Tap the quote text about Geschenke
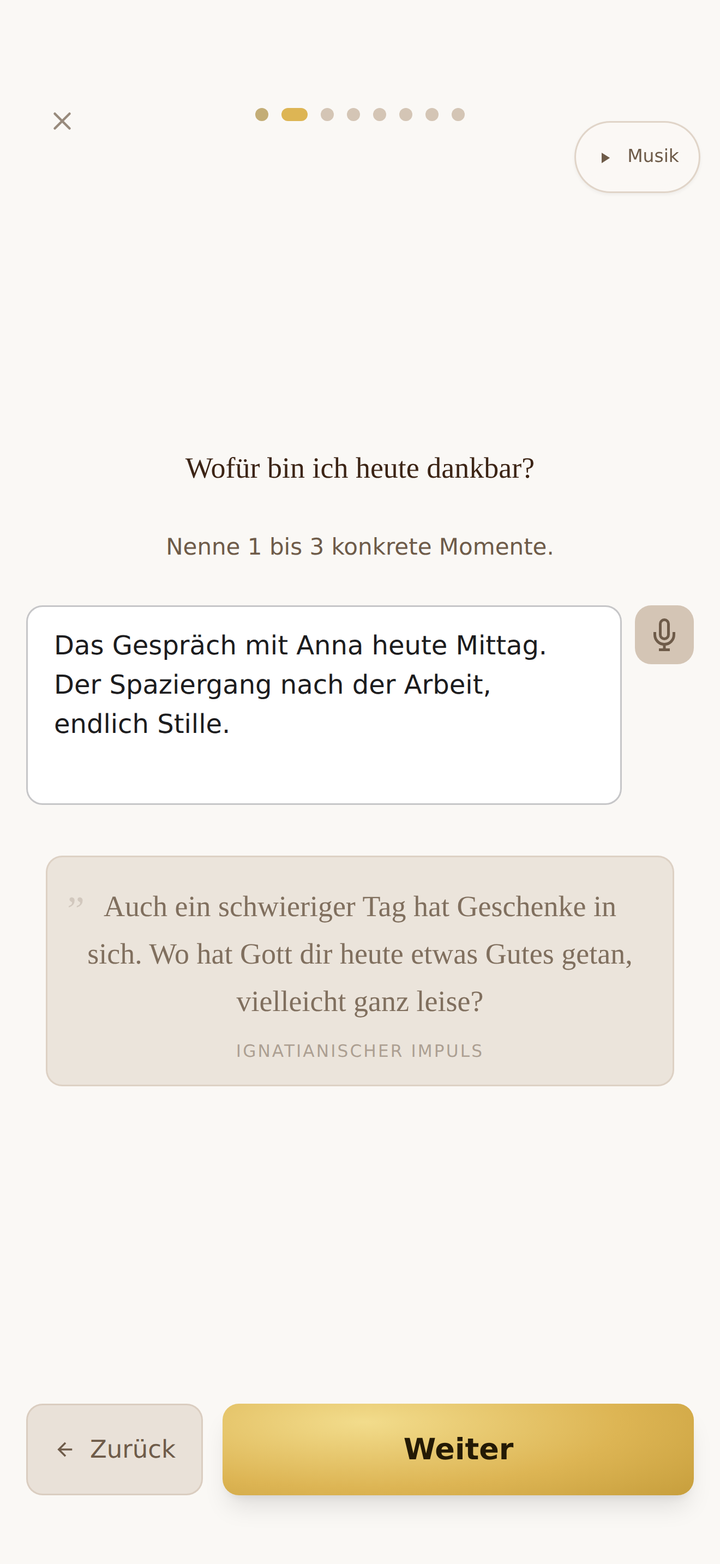Image resolution: width=720 pixels, height=1564 pixels. coord(360,954)
